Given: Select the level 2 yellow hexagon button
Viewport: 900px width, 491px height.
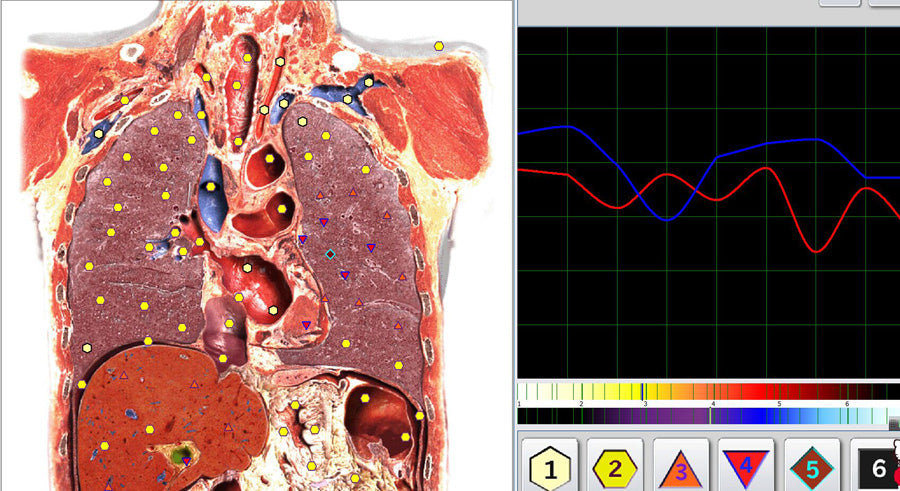Looking at the screenshot, I should pos(615,466).
